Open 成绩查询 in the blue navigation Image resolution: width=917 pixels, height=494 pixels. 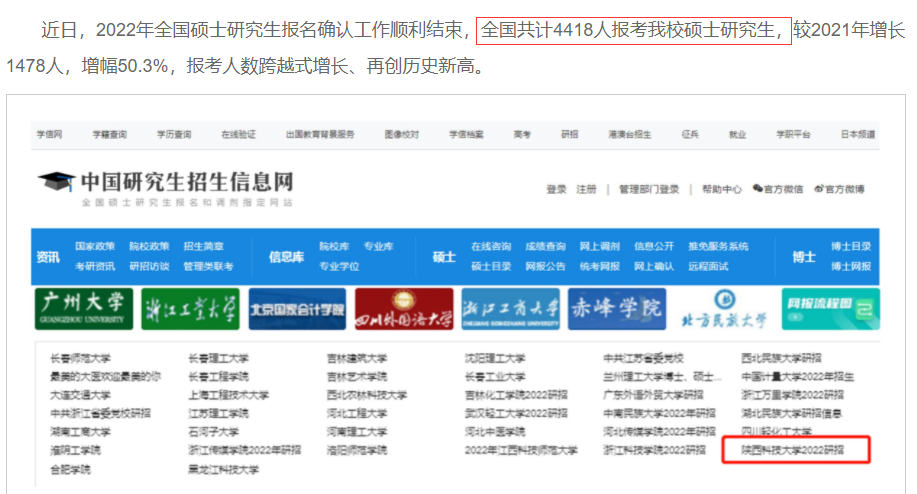tap(546, 247)
